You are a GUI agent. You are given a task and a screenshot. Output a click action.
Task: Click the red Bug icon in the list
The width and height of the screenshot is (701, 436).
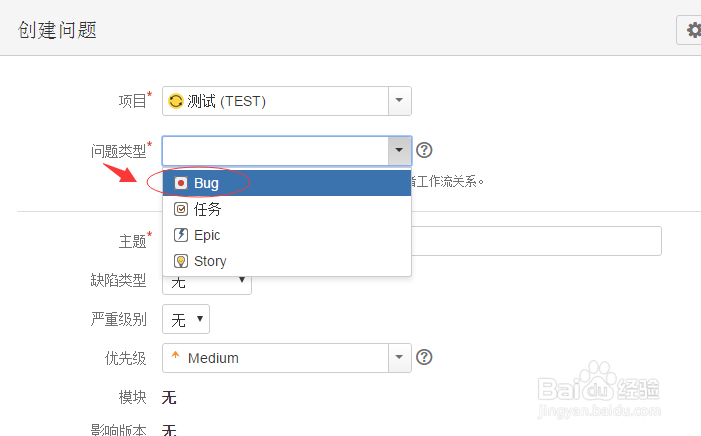(x=181, y=183)
